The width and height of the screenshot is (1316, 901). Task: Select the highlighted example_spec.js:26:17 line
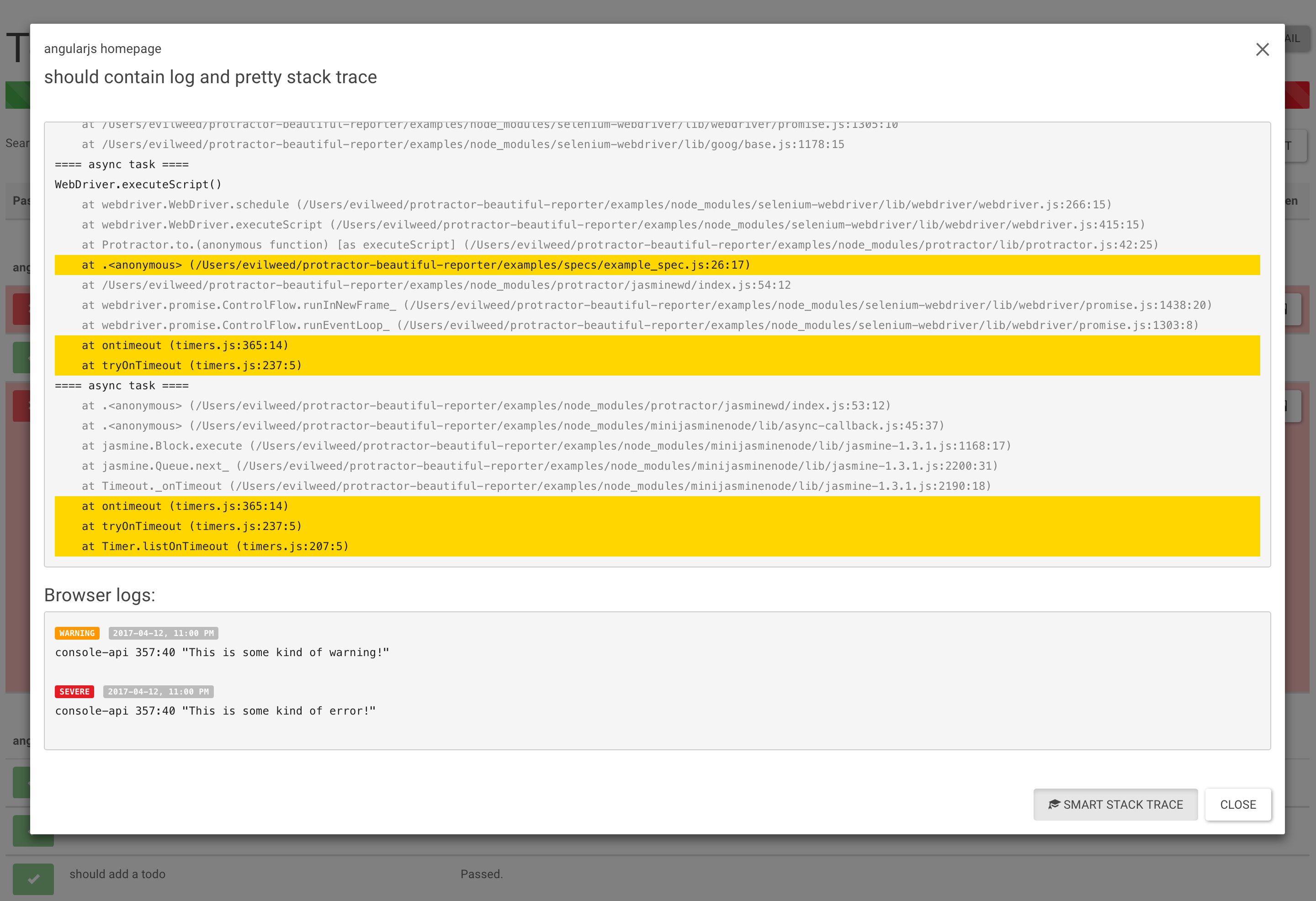[416, 265]
